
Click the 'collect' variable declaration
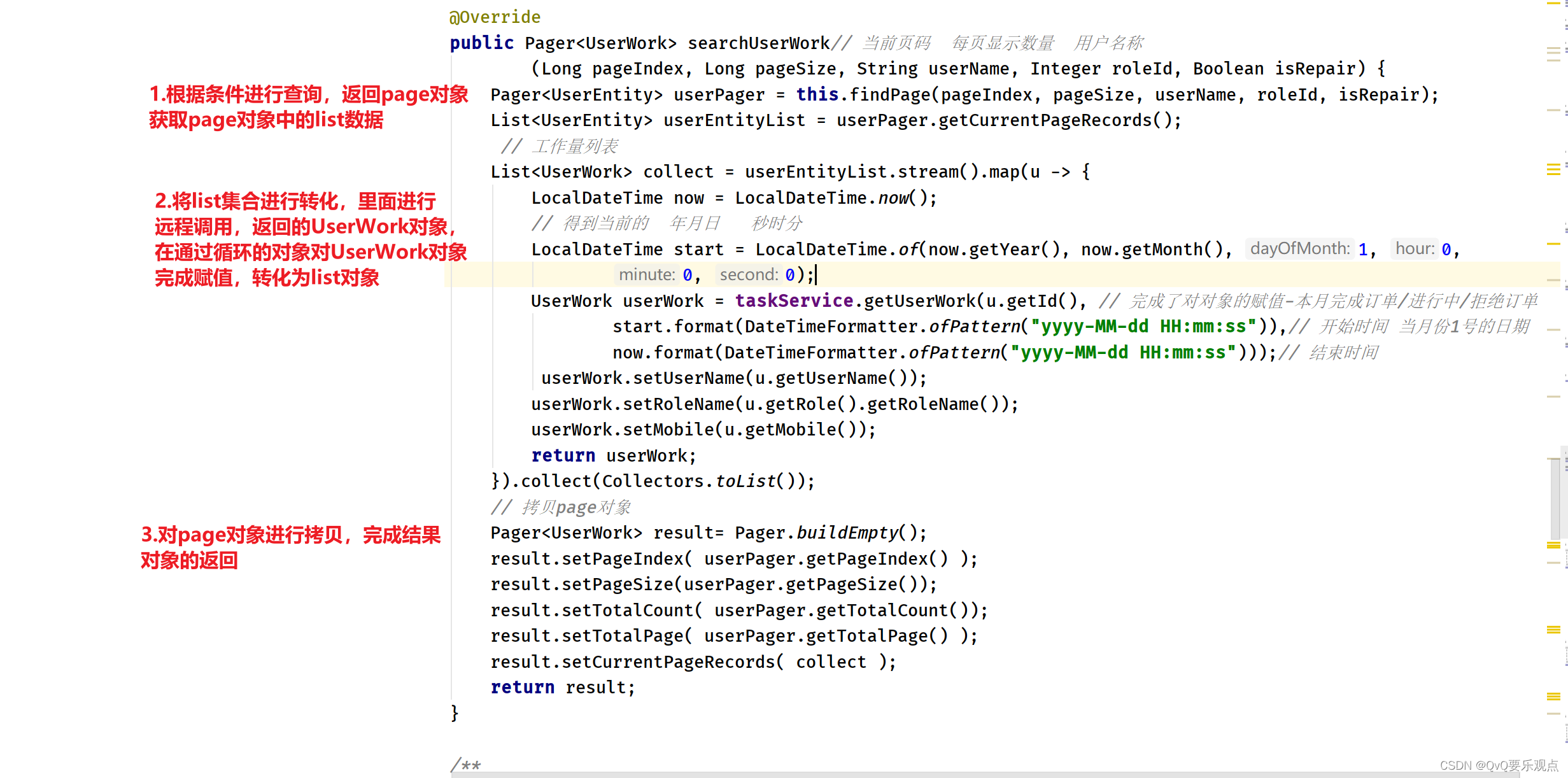click(678, 172)
